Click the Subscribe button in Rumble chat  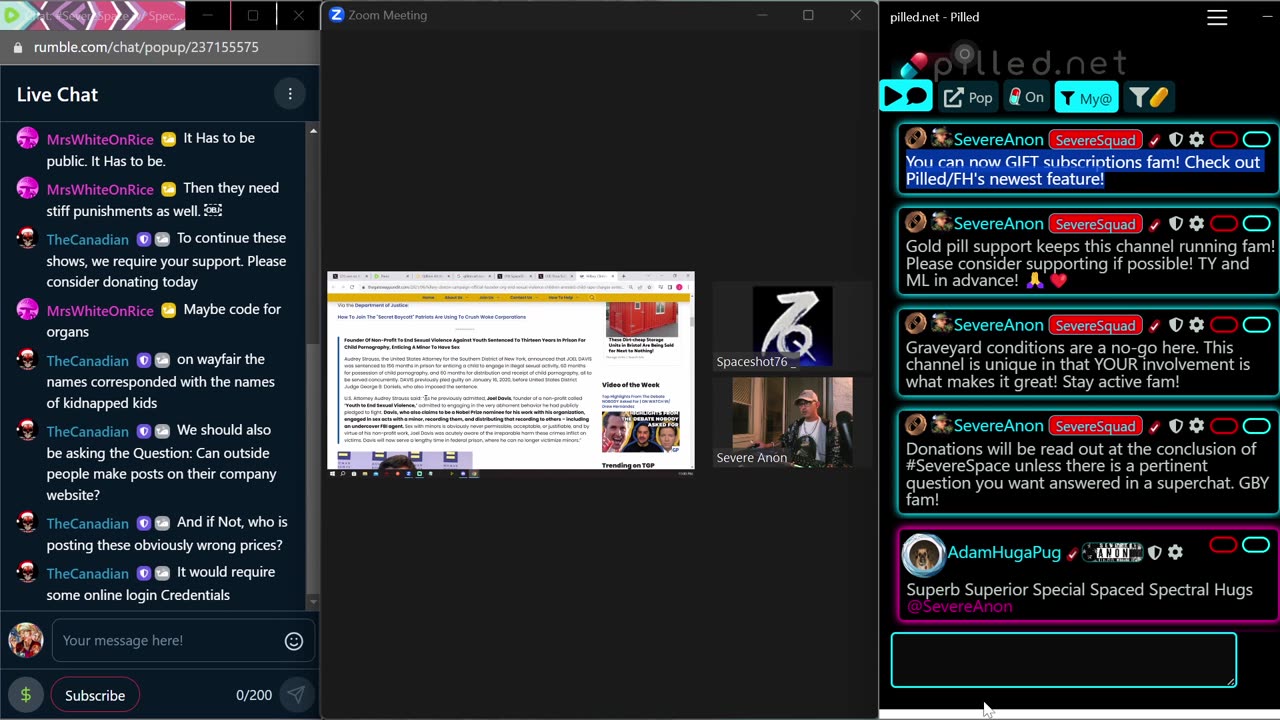[x=95, y=695]
